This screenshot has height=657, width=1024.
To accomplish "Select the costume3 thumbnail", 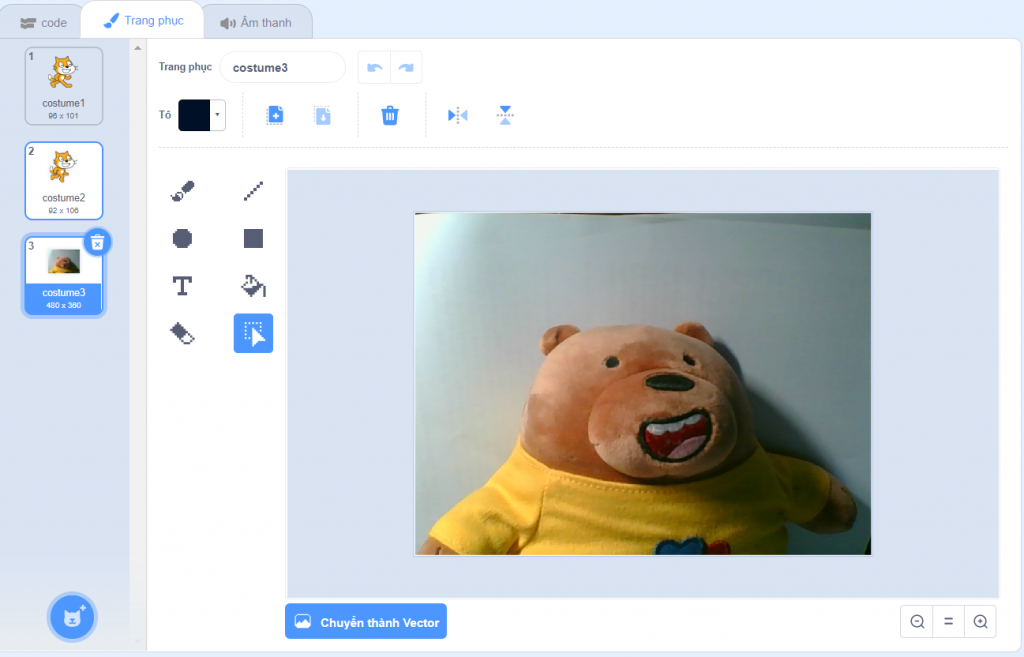I will [x=64, y=276].
